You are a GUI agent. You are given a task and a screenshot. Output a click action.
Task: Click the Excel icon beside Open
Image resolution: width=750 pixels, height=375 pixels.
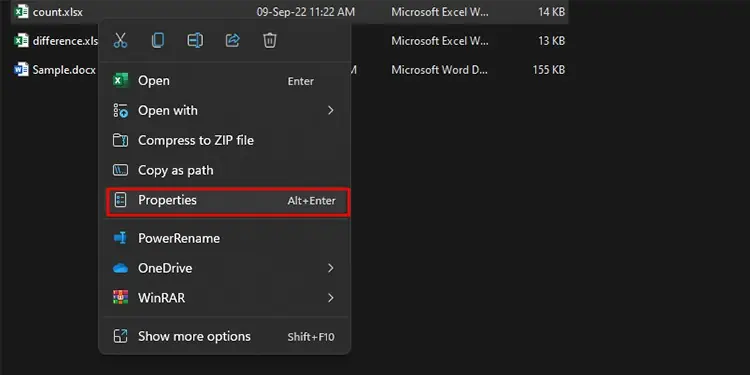point(121,80)
